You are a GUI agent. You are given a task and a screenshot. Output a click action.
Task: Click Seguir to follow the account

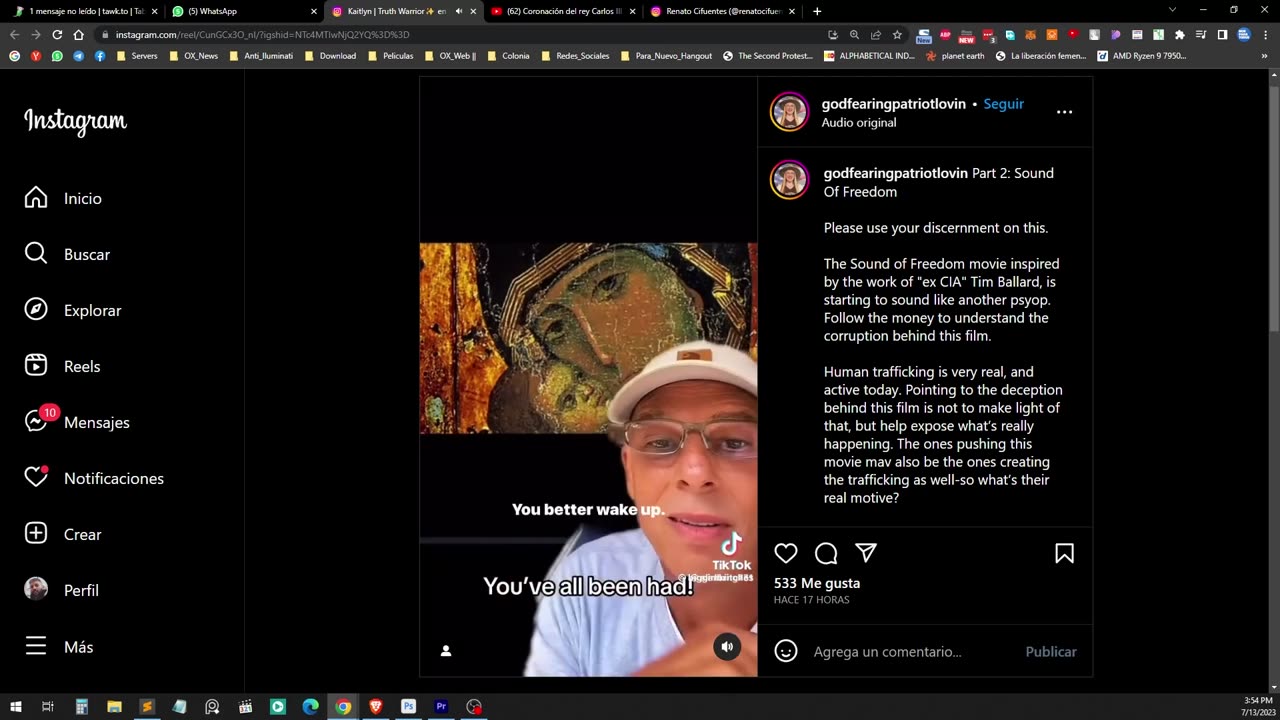[1003, 104]
